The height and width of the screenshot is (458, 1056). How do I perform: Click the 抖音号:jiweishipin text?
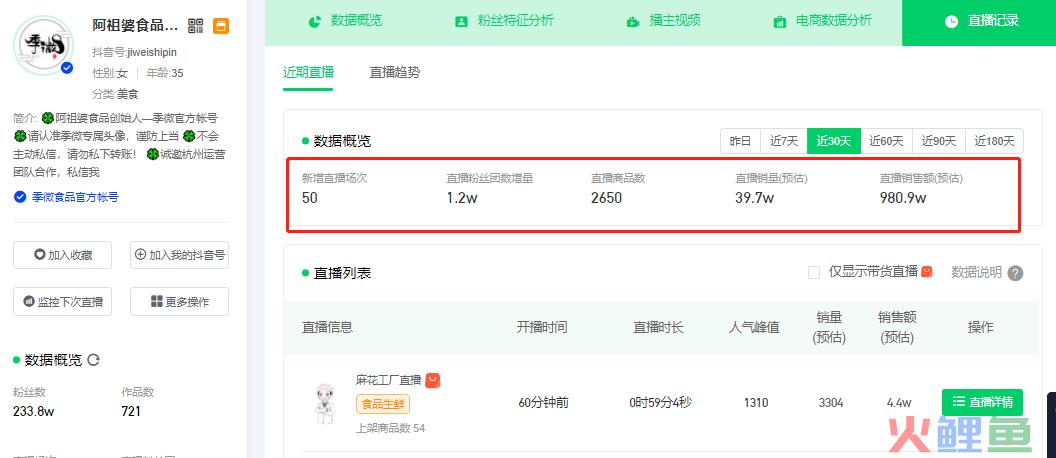tap(135, 52)
